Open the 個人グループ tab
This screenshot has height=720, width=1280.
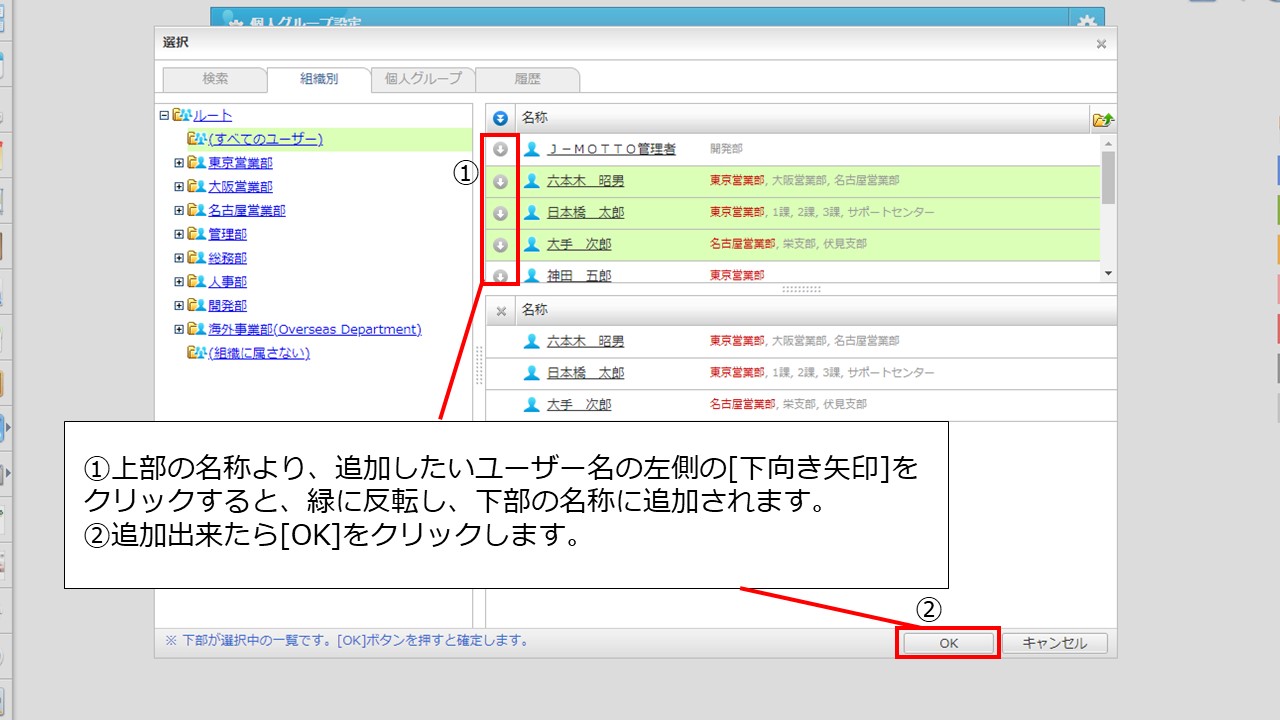pyautogui.click(x=423, y=79)
